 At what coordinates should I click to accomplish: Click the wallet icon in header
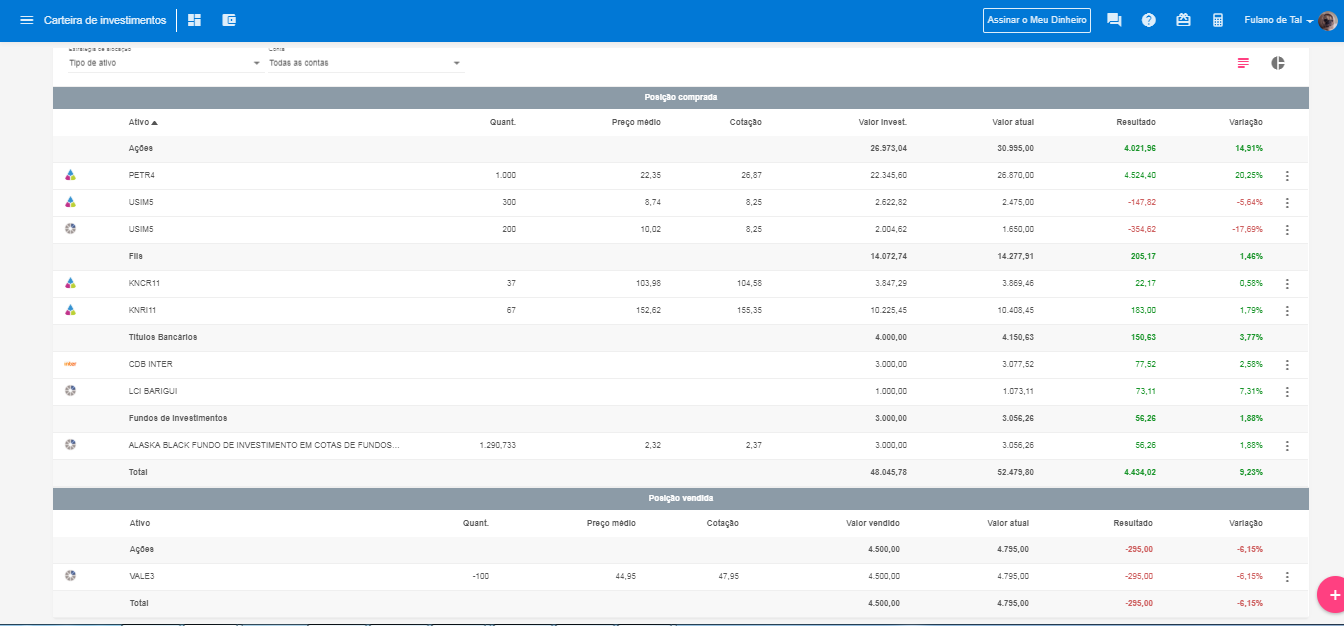coord(229,20)
